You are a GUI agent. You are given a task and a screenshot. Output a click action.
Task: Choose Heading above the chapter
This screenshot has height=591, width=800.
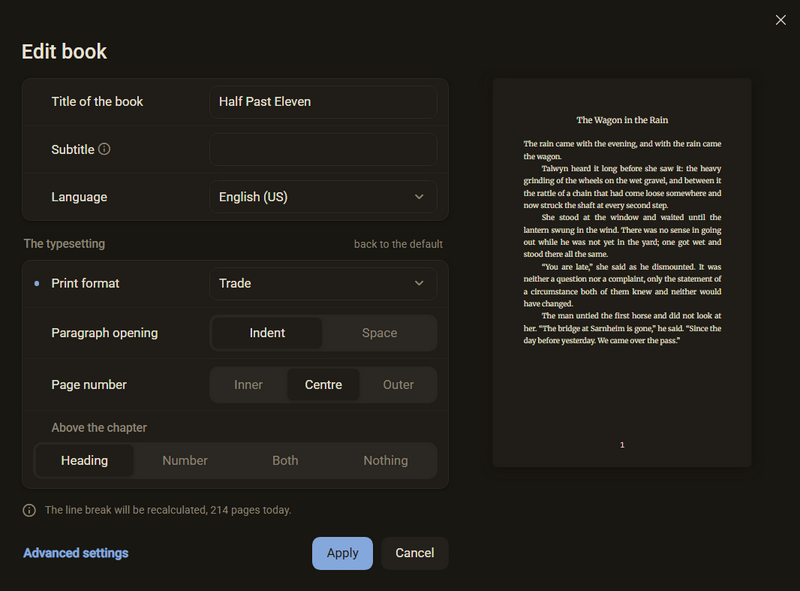85,460
